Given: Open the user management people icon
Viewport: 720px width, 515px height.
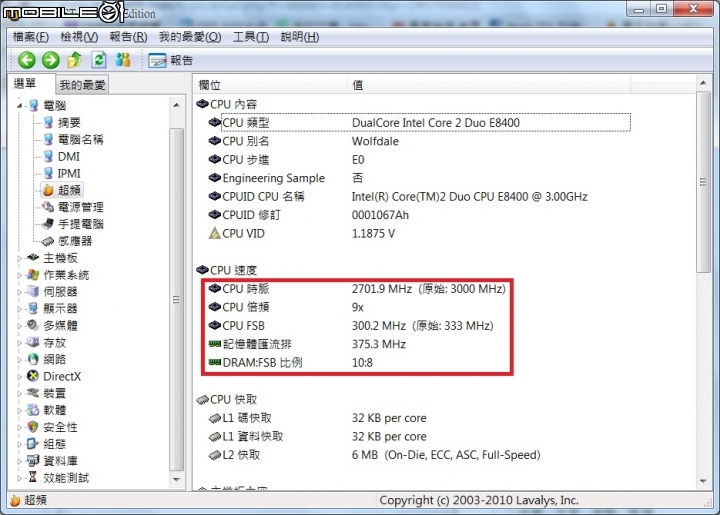Looking at the screenshot, I should pos(123,60).
